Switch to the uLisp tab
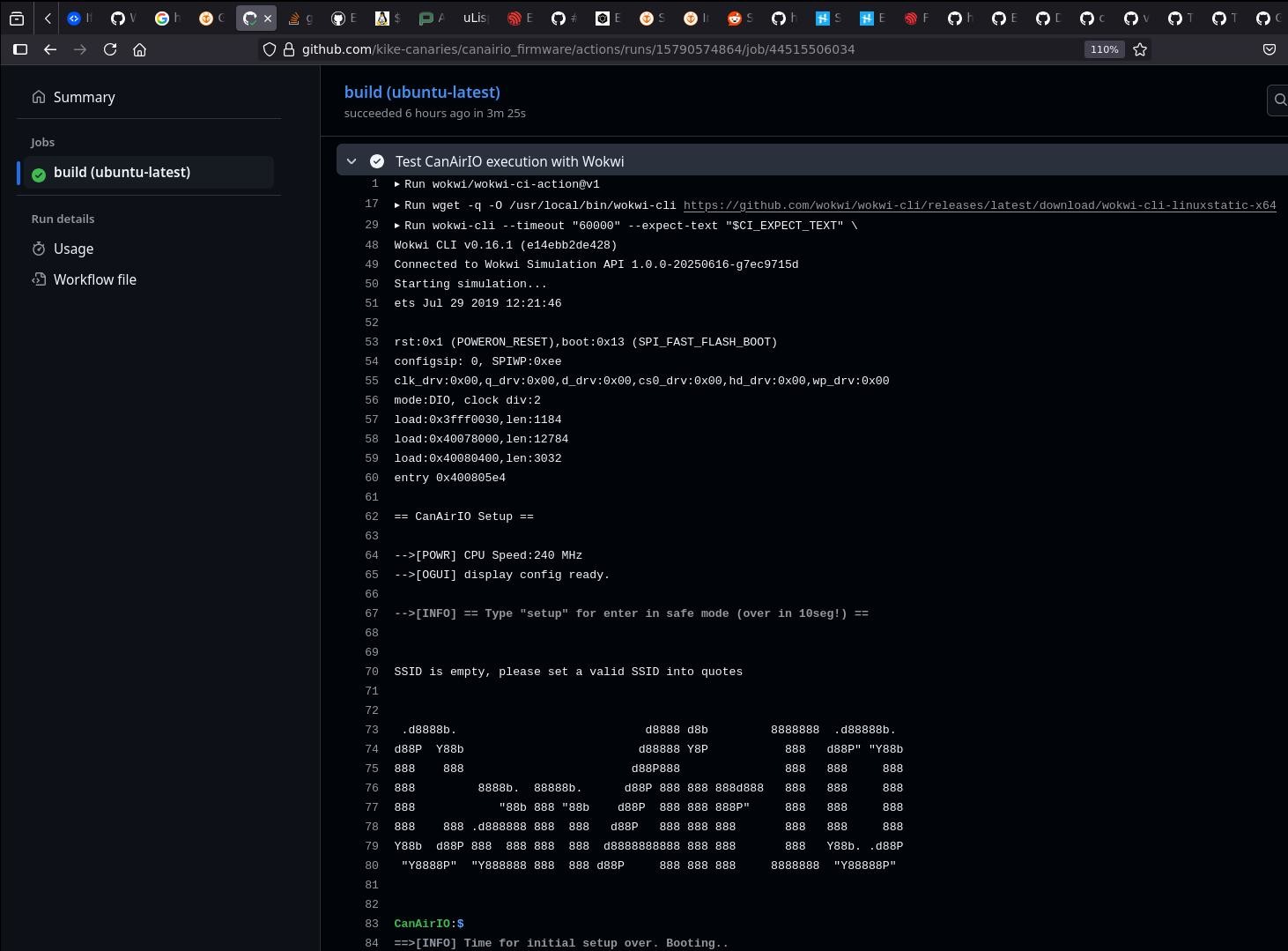 [476, 18]
